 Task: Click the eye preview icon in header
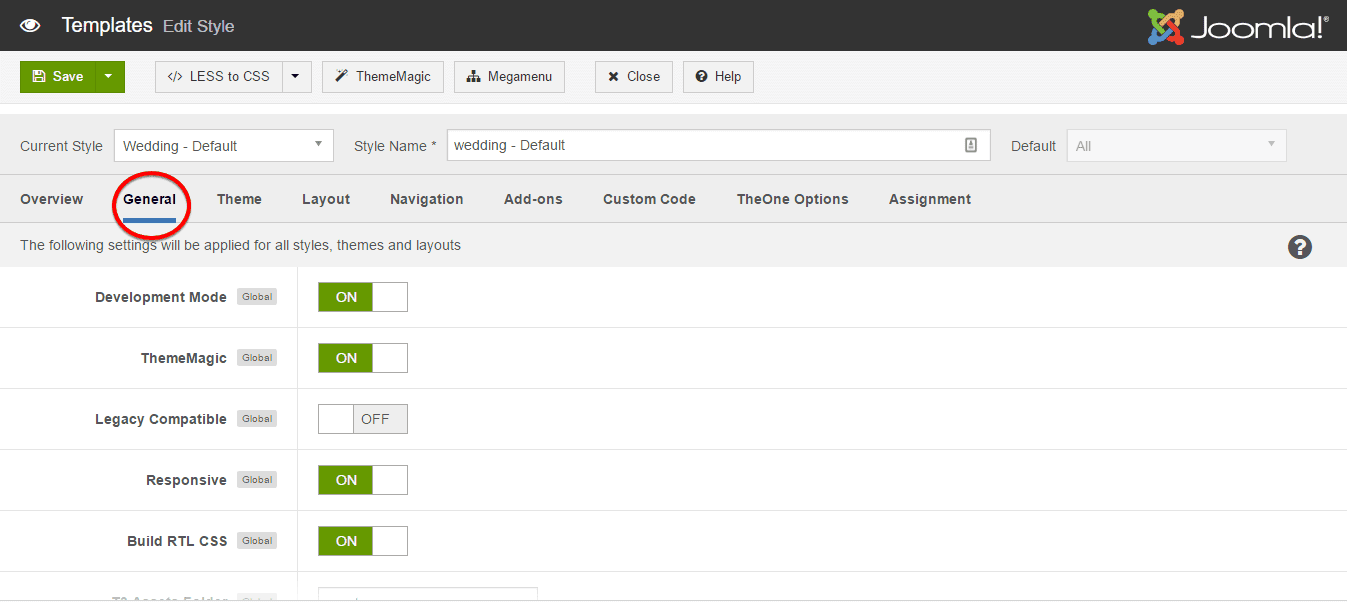(30, 26)
